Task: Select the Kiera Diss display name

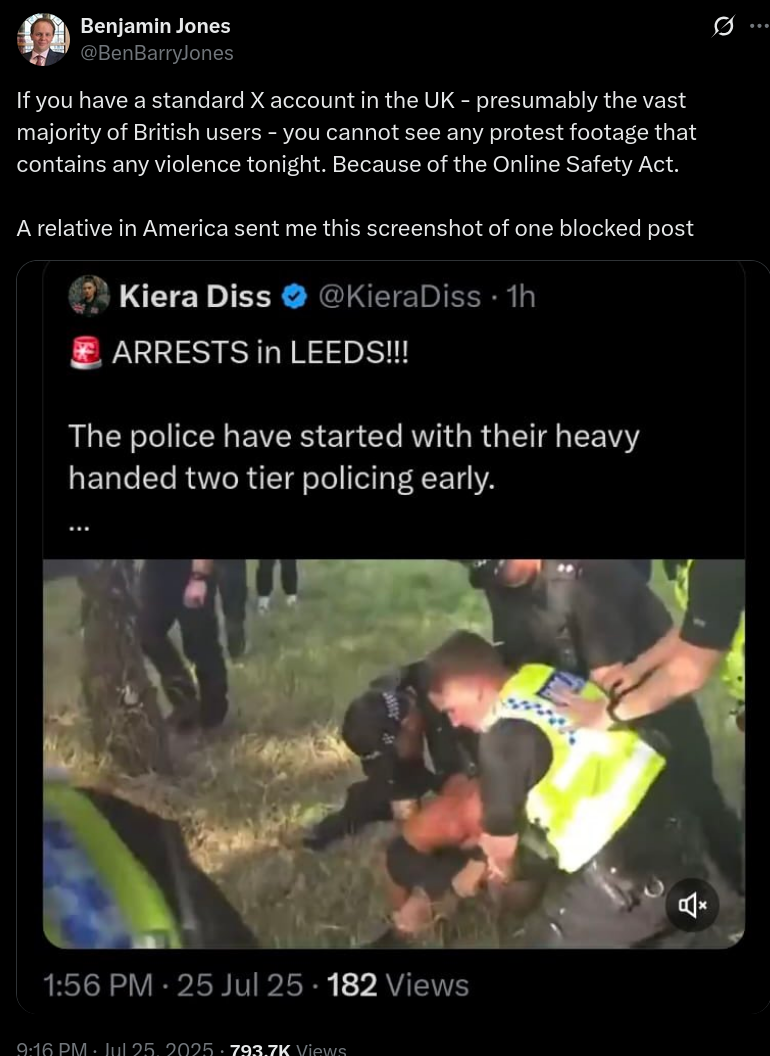Action: 195,296
